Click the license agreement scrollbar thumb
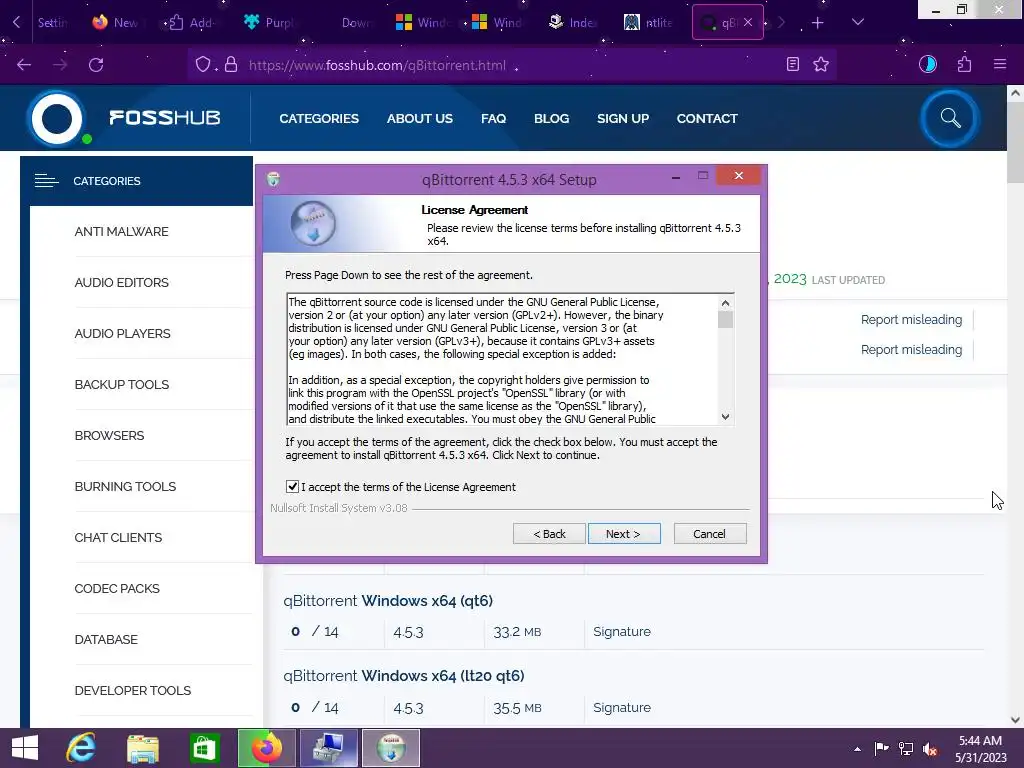The image size is (1024, 768). click(726, 319)
